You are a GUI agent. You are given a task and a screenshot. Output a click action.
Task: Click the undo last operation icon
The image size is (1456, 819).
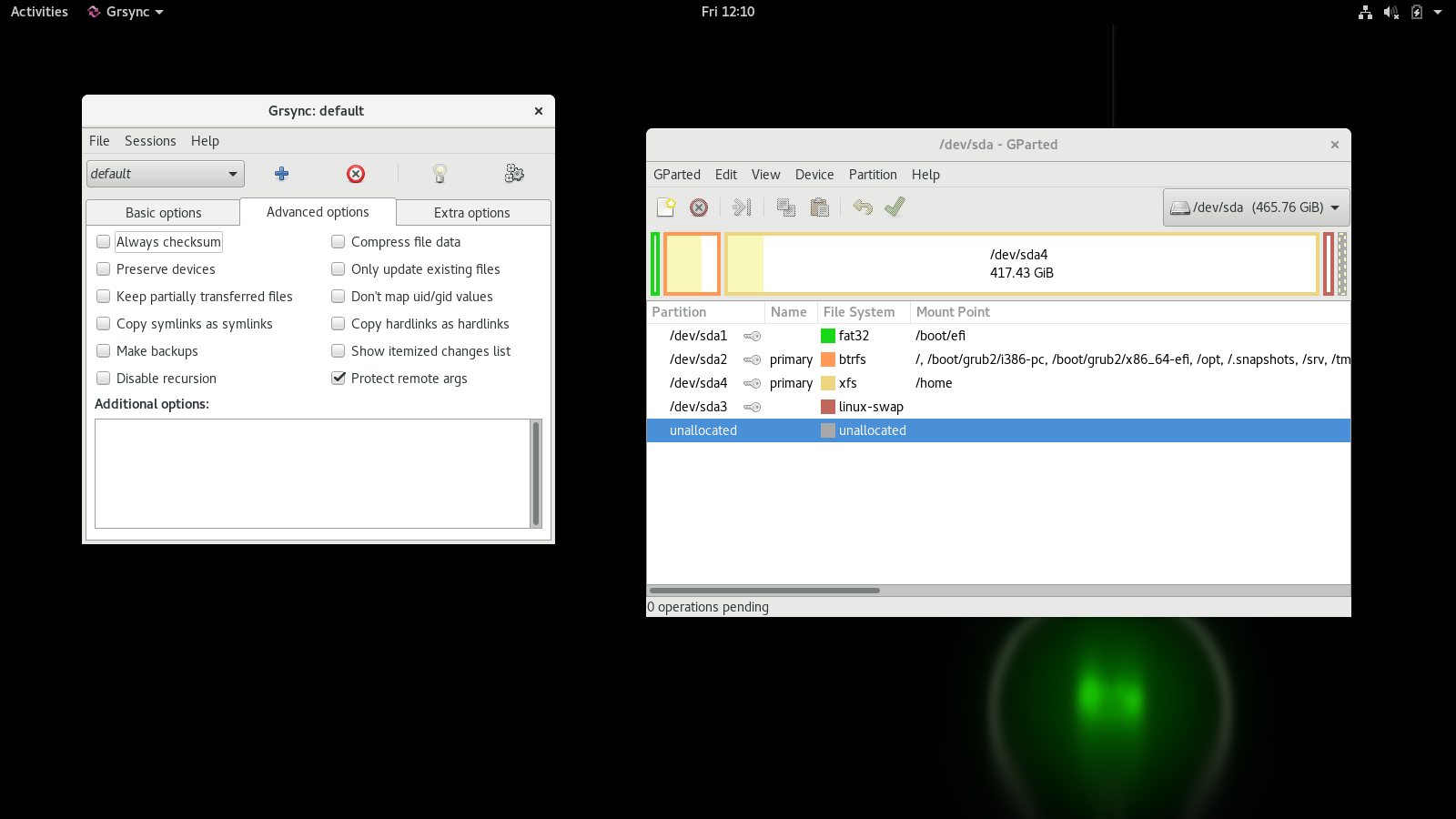(x=863, y=207)
